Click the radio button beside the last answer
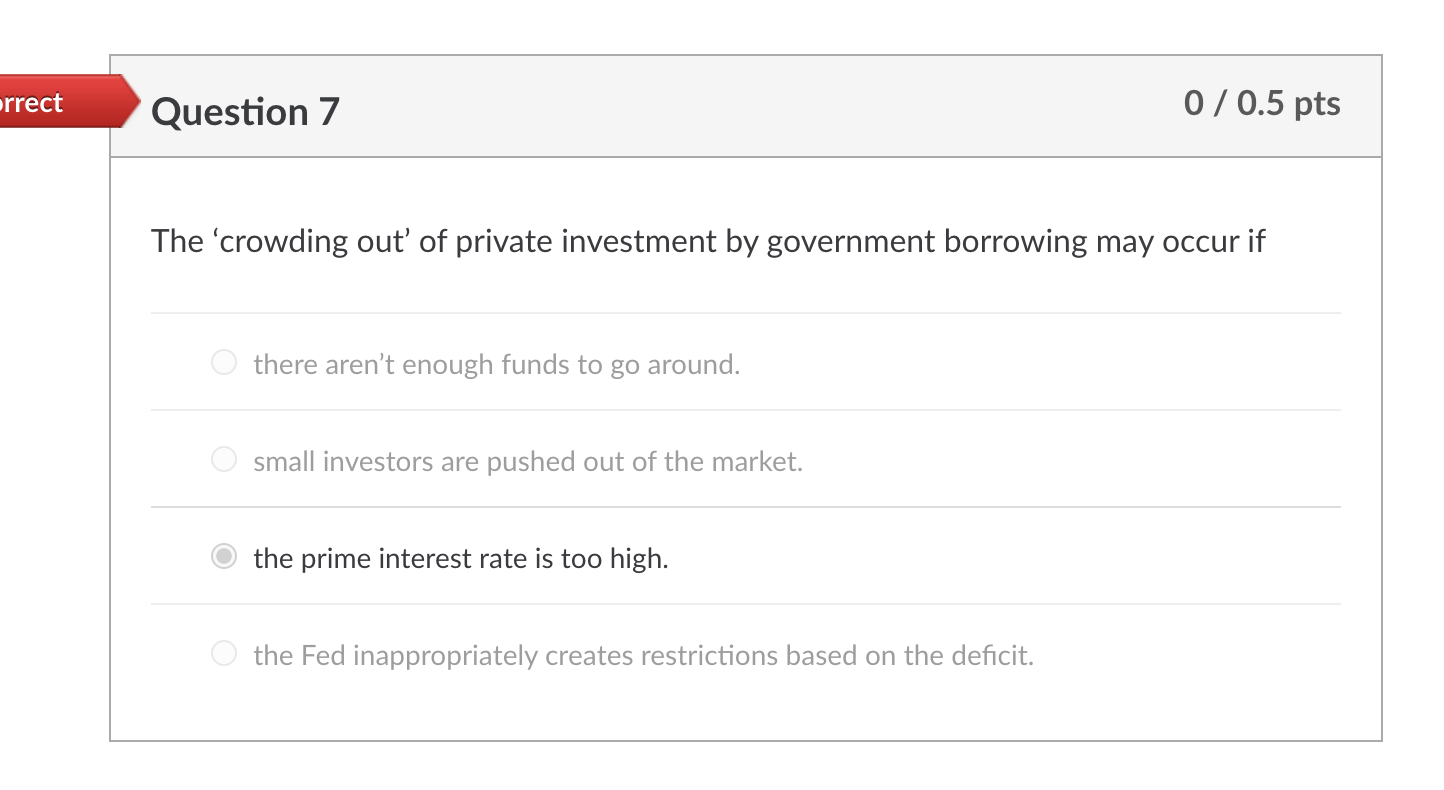 (223, 653)
